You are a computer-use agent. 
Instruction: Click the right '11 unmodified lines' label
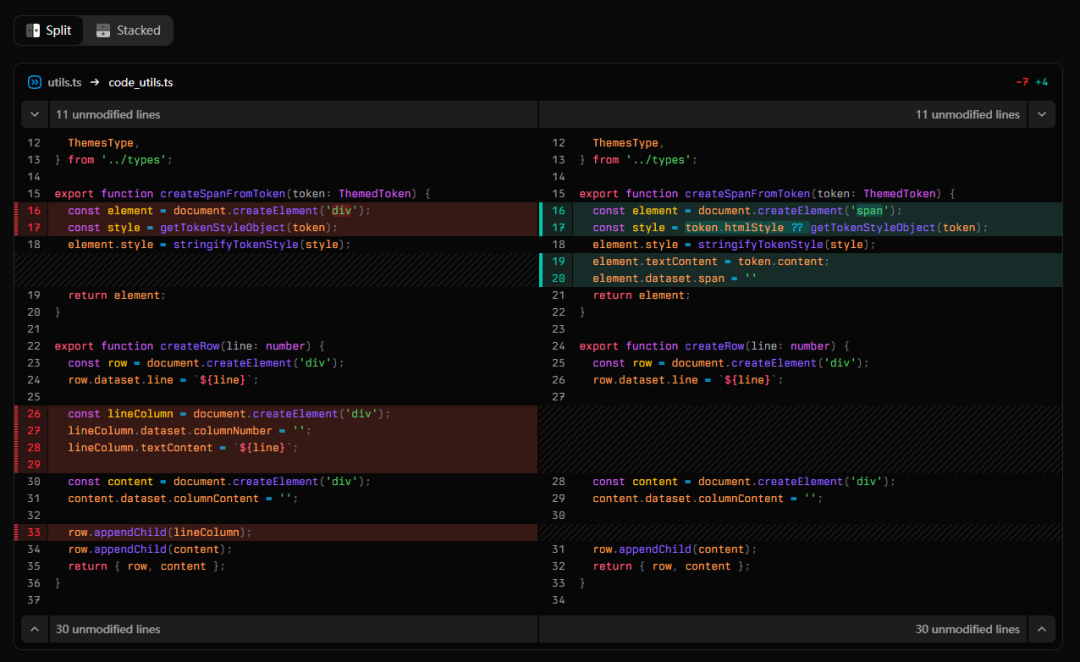click(967, 114)
